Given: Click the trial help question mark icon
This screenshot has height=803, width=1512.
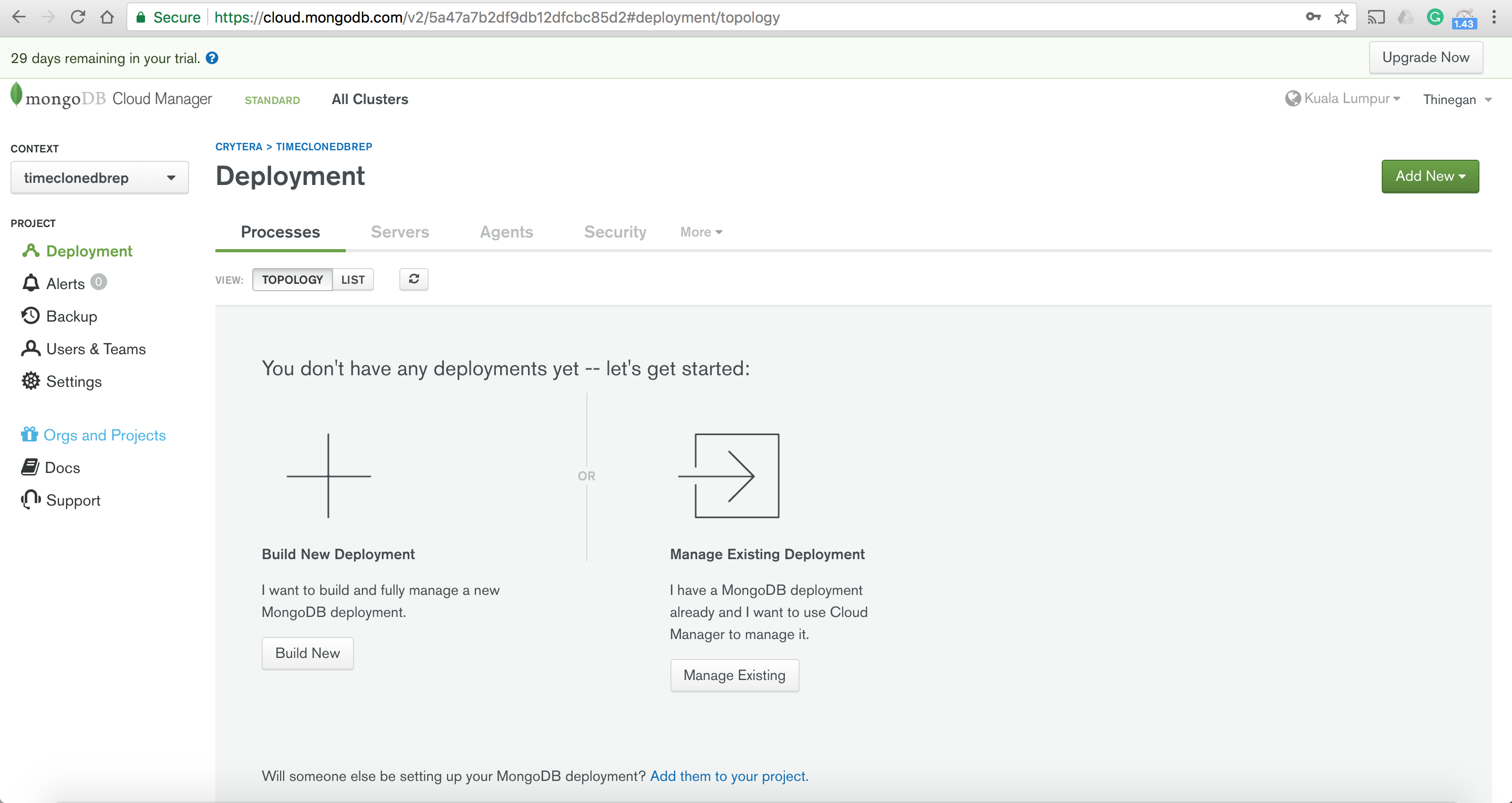Looking at the screenshot, I should coord(212,58).
